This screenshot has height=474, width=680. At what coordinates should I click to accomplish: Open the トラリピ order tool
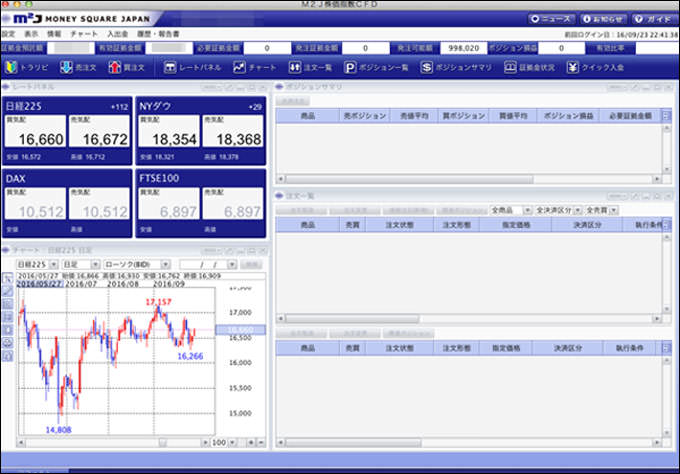[x=27, y=67]
